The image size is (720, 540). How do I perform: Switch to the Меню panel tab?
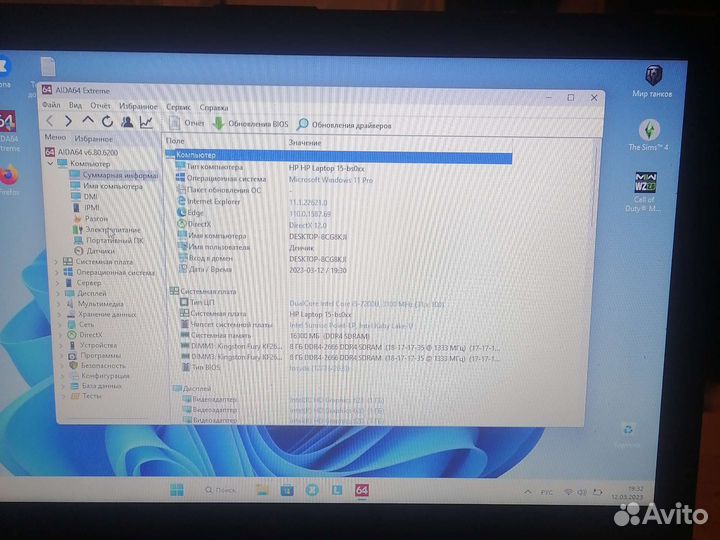pyautogui.click(x=55, y=137)
